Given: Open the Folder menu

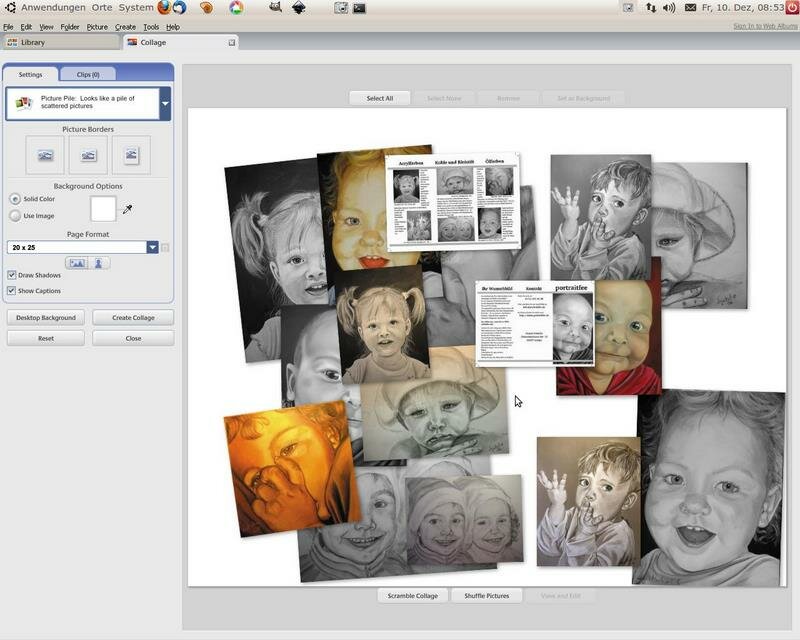Looking at the screenshot, I should pyautogui.click(x=70, y=27).
